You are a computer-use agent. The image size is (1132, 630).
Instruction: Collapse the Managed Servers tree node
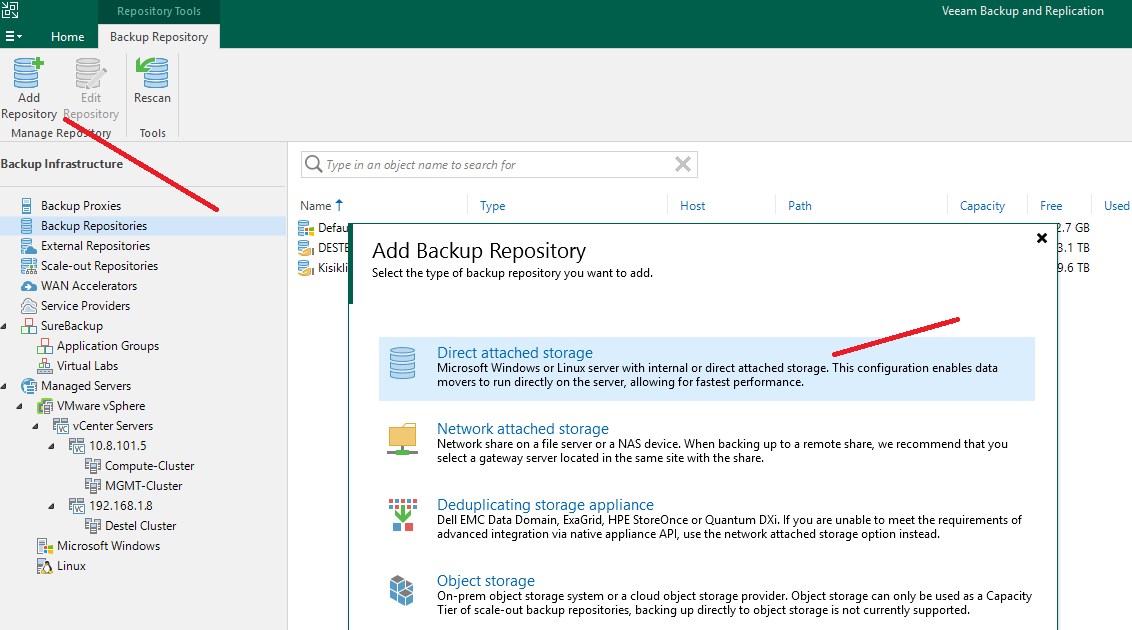pos(4,386)
